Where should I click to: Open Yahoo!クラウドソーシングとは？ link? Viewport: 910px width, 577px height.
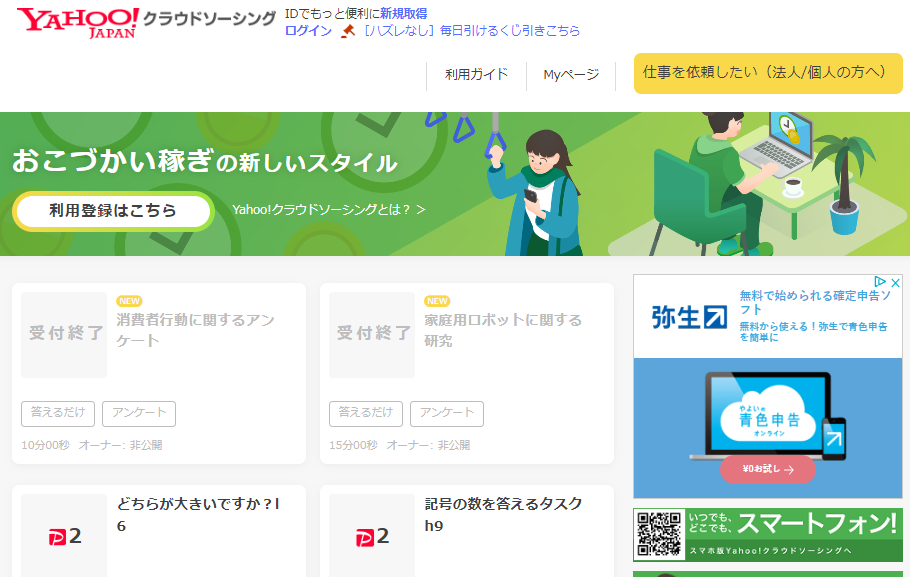coord(328,210)
